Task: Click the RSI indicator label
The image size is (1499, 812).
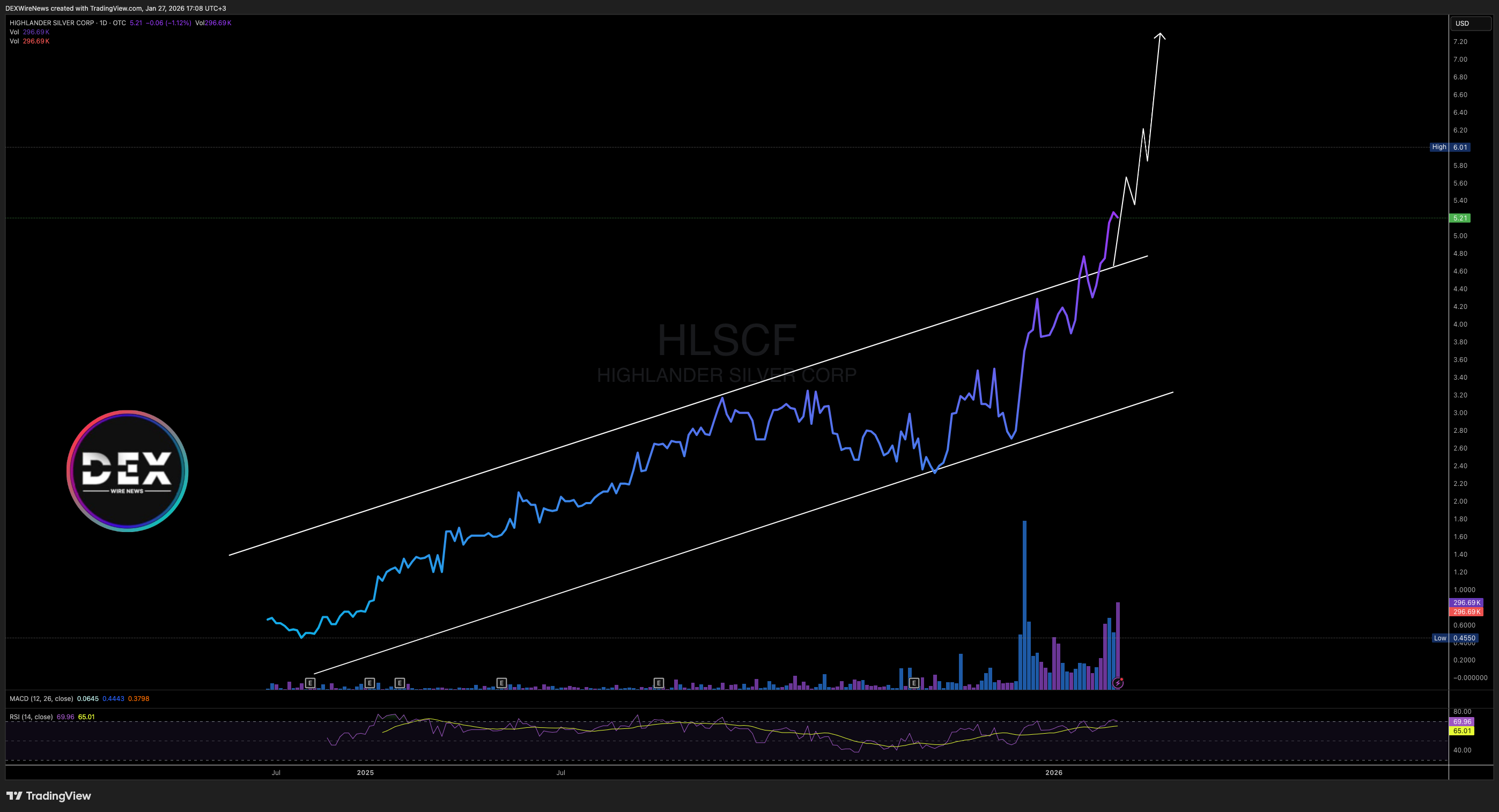Action: point(31,717)
